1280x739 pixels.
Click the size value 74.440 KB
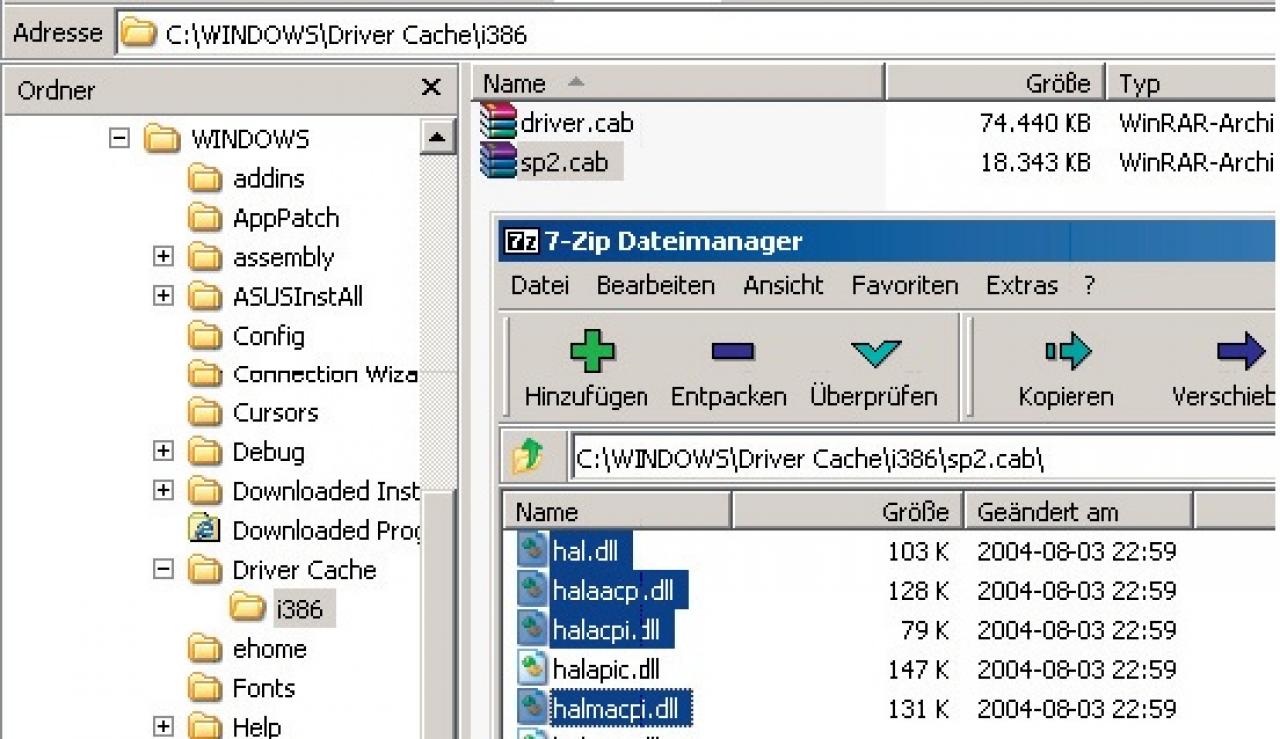[1034, 123]
